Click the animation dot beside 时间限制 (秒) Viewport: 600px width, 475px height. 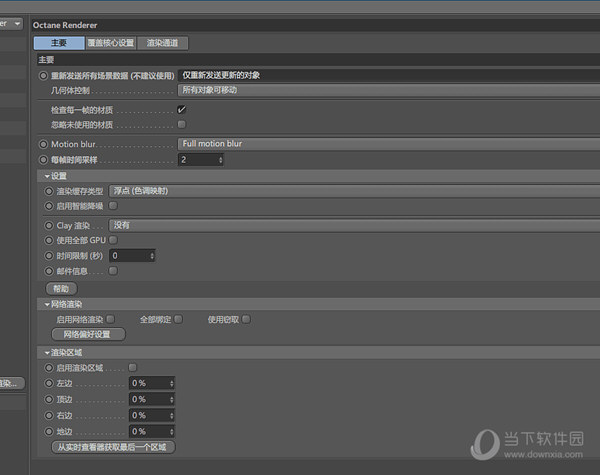(49, 256)
